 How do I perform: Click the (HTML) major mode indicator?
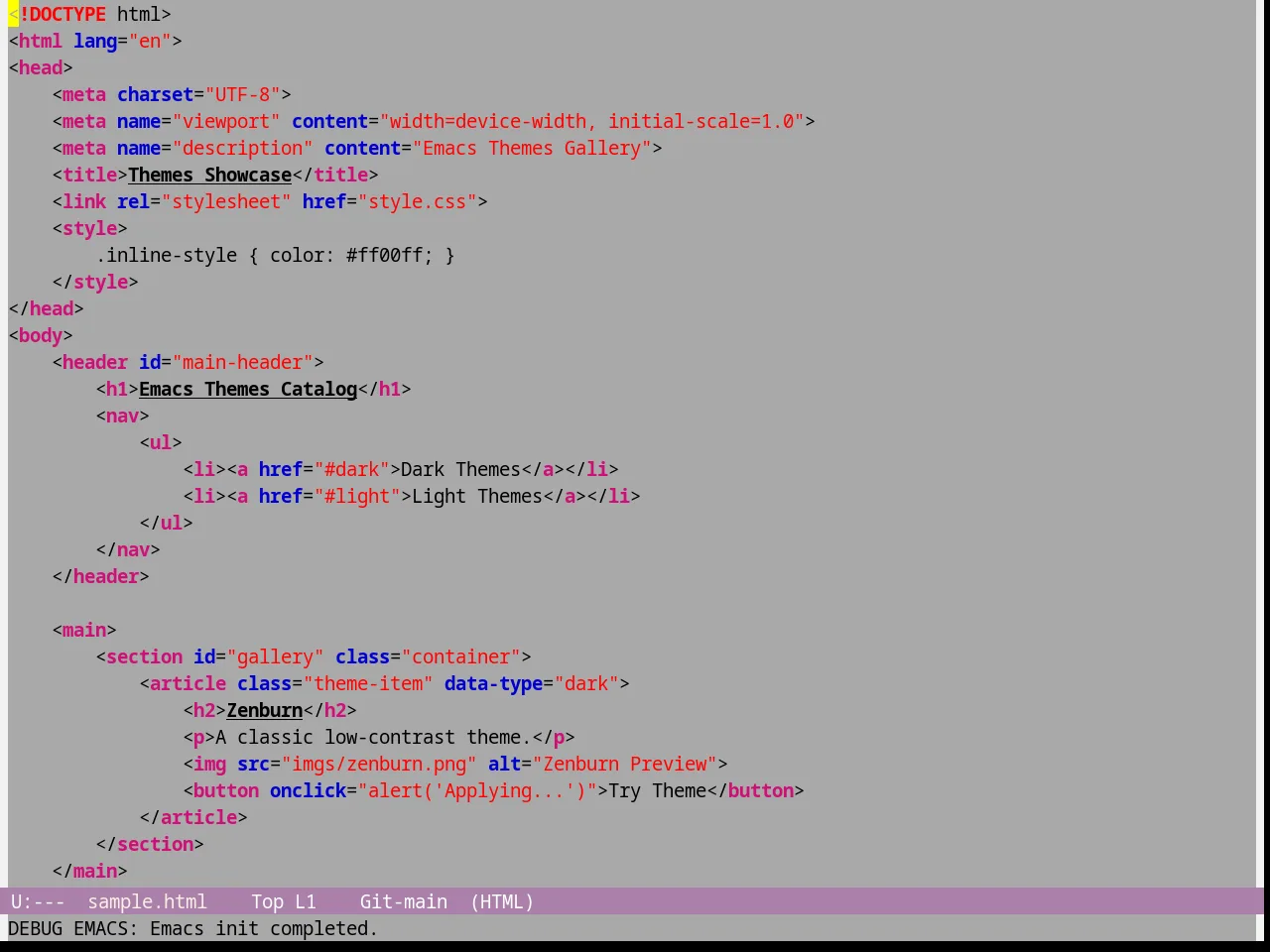[502, 901]
